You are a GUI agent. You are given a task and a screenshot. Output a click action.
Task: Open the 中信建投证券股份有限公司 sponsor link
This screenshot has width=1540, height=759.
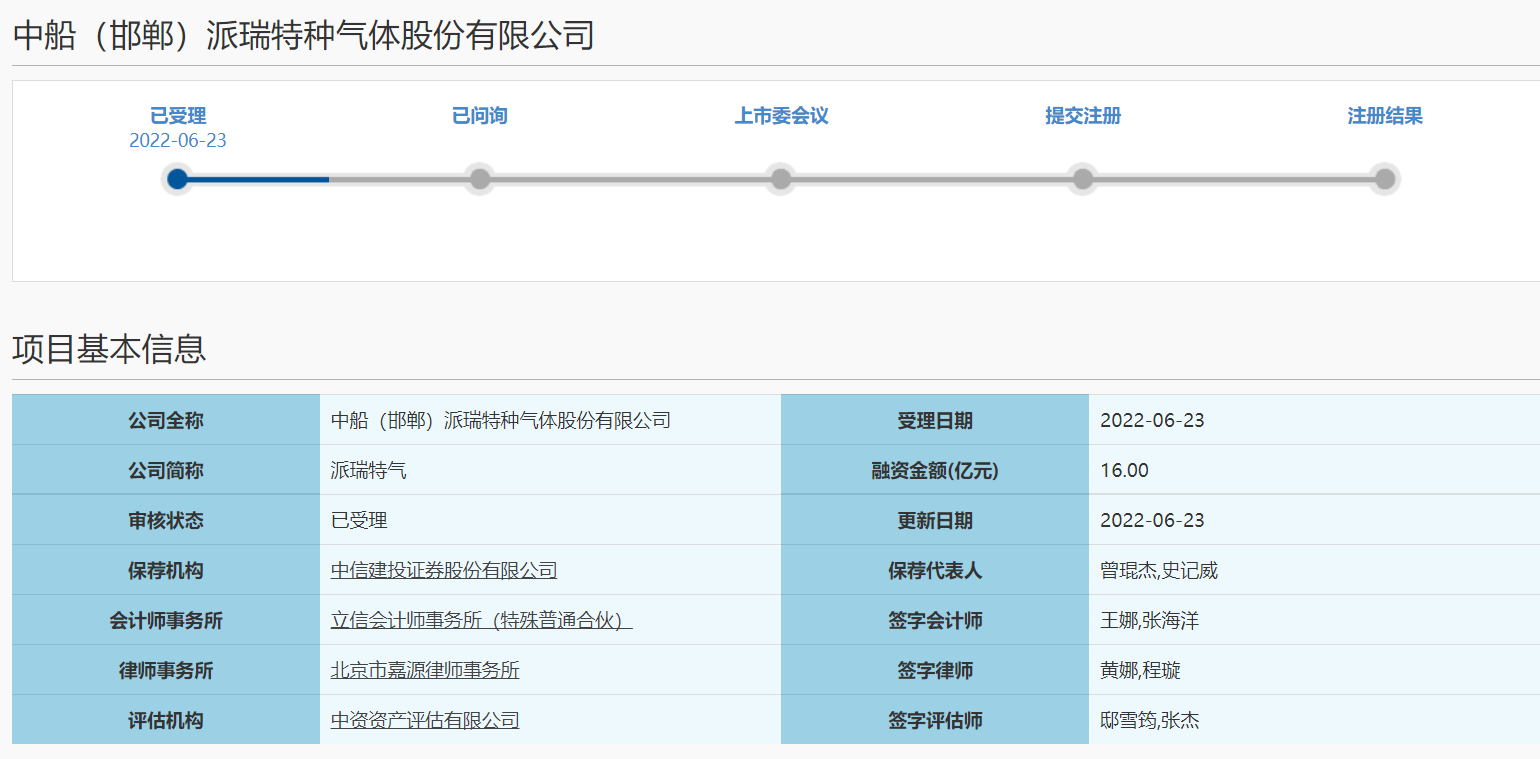444,571
